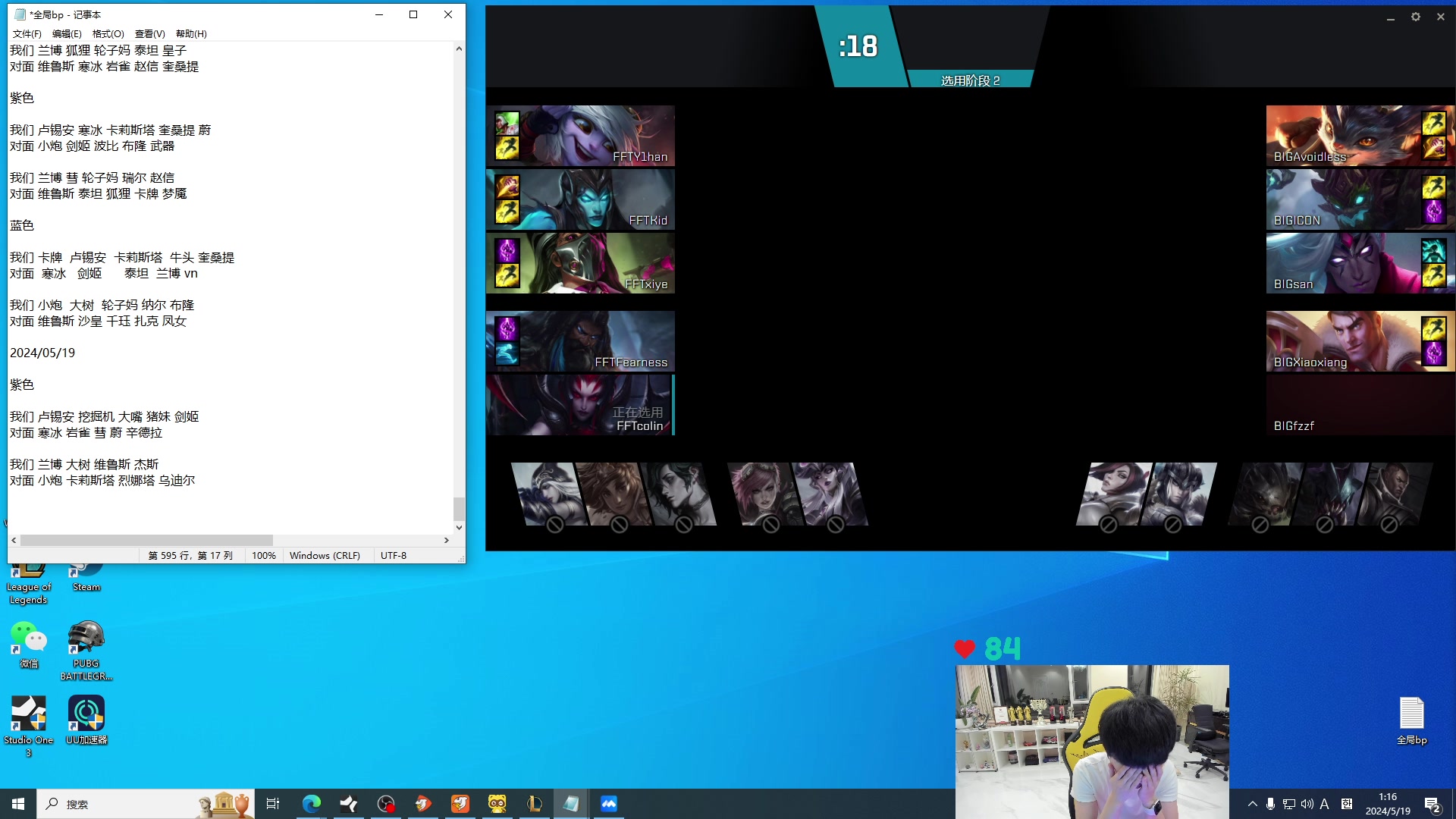
Task: Click Notepad horizontal scrollbar left arrow
Action: click(x=14, y=540)
